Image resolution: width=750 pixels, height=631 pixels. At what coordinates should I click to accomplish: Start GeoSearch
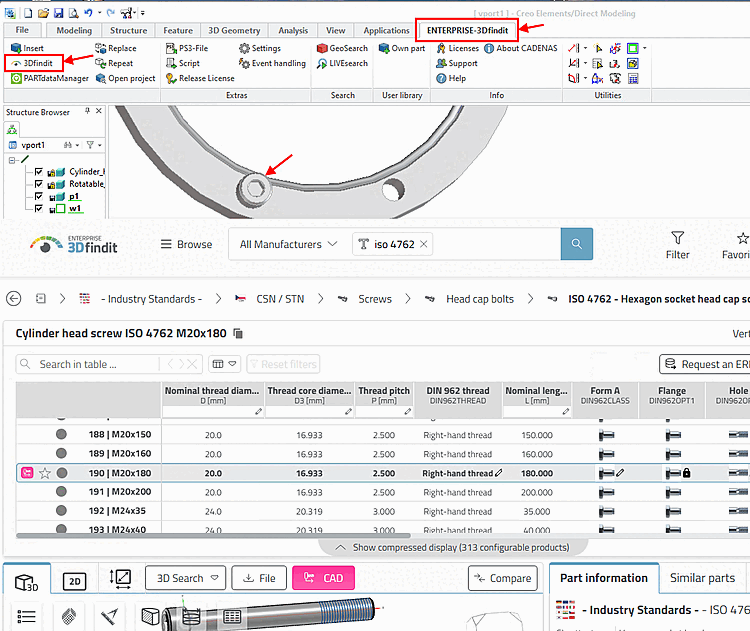click(342, 48)
